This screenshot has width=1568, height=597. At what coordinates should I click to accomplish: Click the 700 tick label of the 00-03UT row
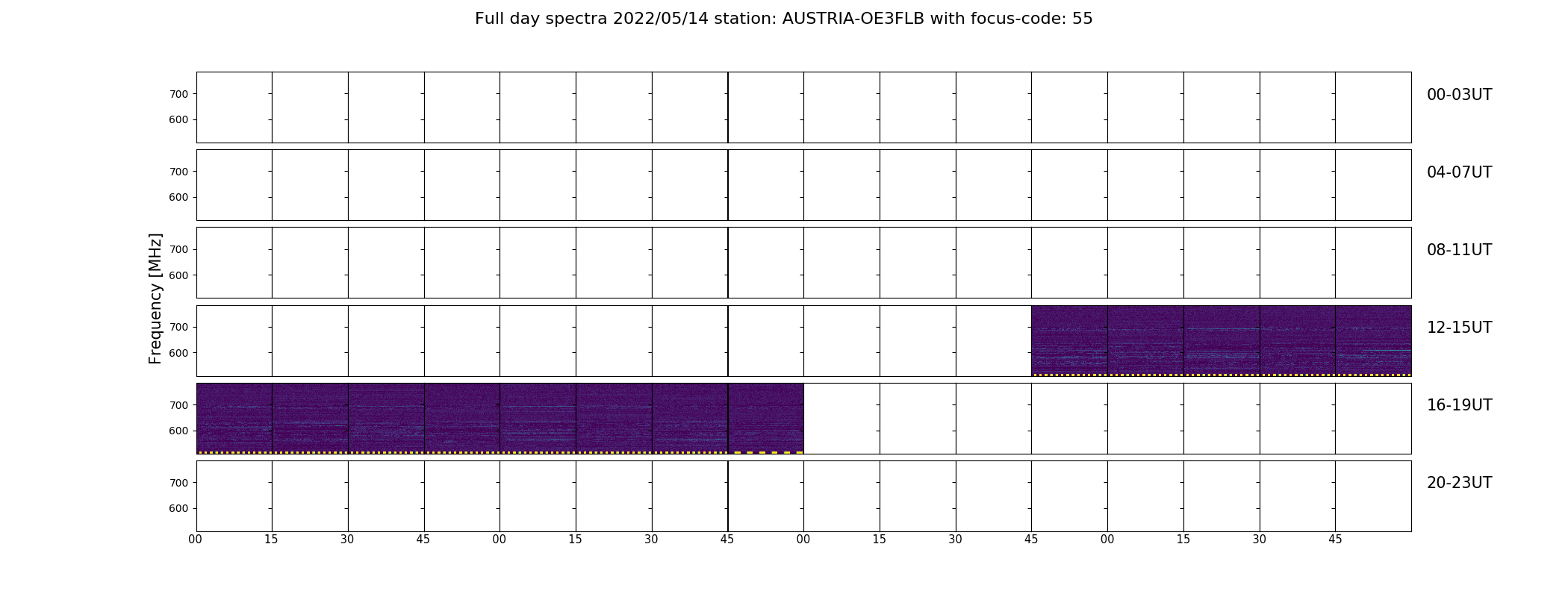178,94
